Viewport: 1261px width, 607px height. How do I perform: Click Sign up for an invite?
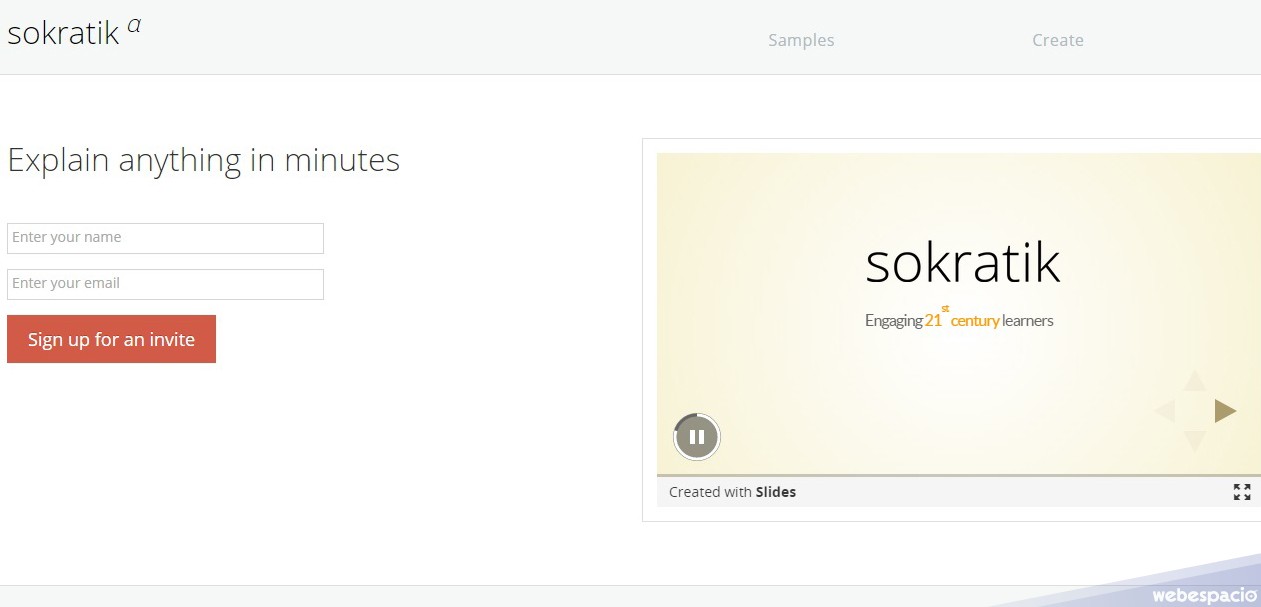click(111, 339)
